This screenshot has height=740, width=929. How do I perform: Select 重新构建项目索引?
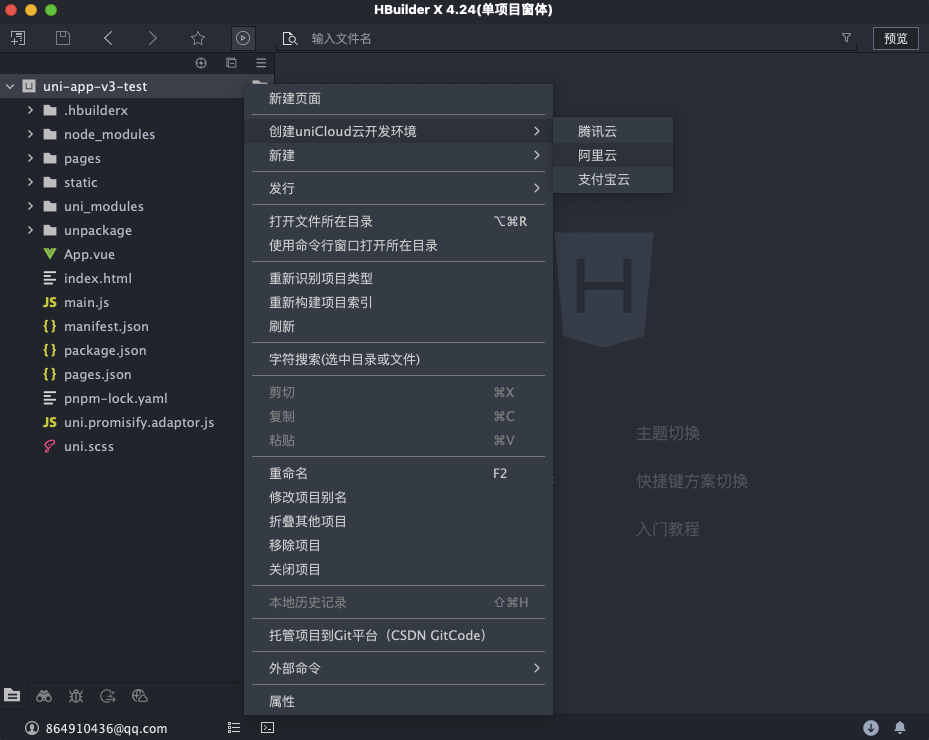point(398,302)
